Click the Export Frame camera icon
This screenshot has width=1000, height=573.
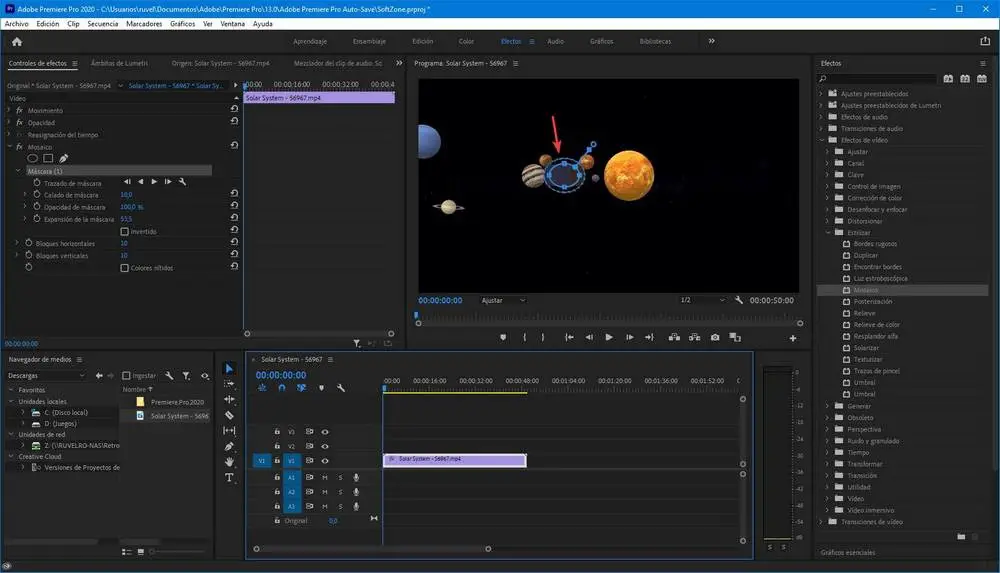click(715, 337)
